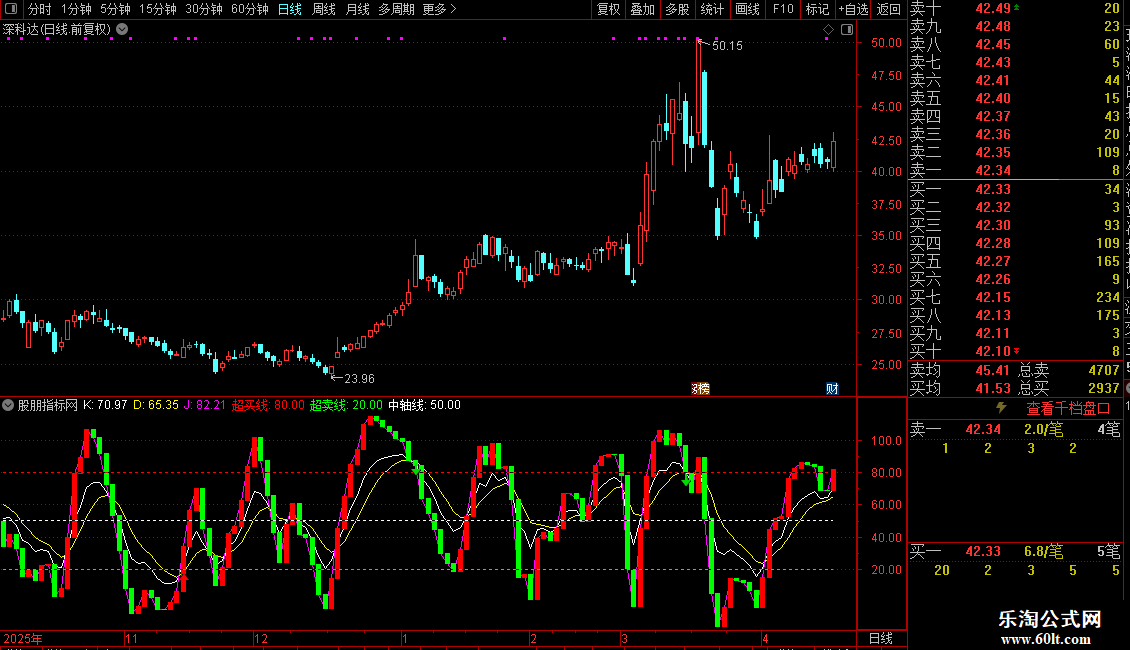
Task: Select the 60分钟 period
Action: click(x=249, y=9)
